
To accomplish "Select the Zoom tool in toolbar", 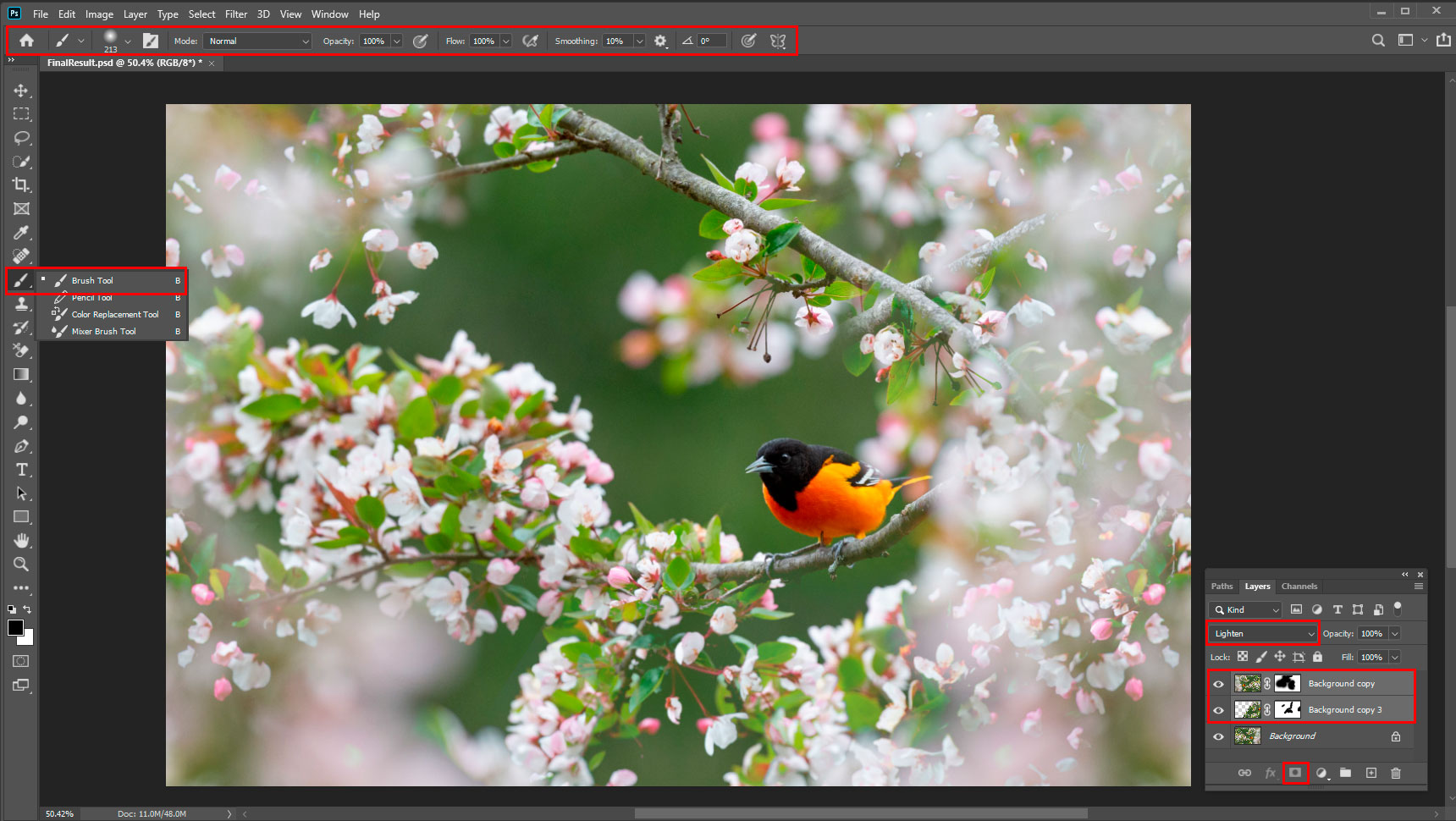I will click(x=21, y=564).
